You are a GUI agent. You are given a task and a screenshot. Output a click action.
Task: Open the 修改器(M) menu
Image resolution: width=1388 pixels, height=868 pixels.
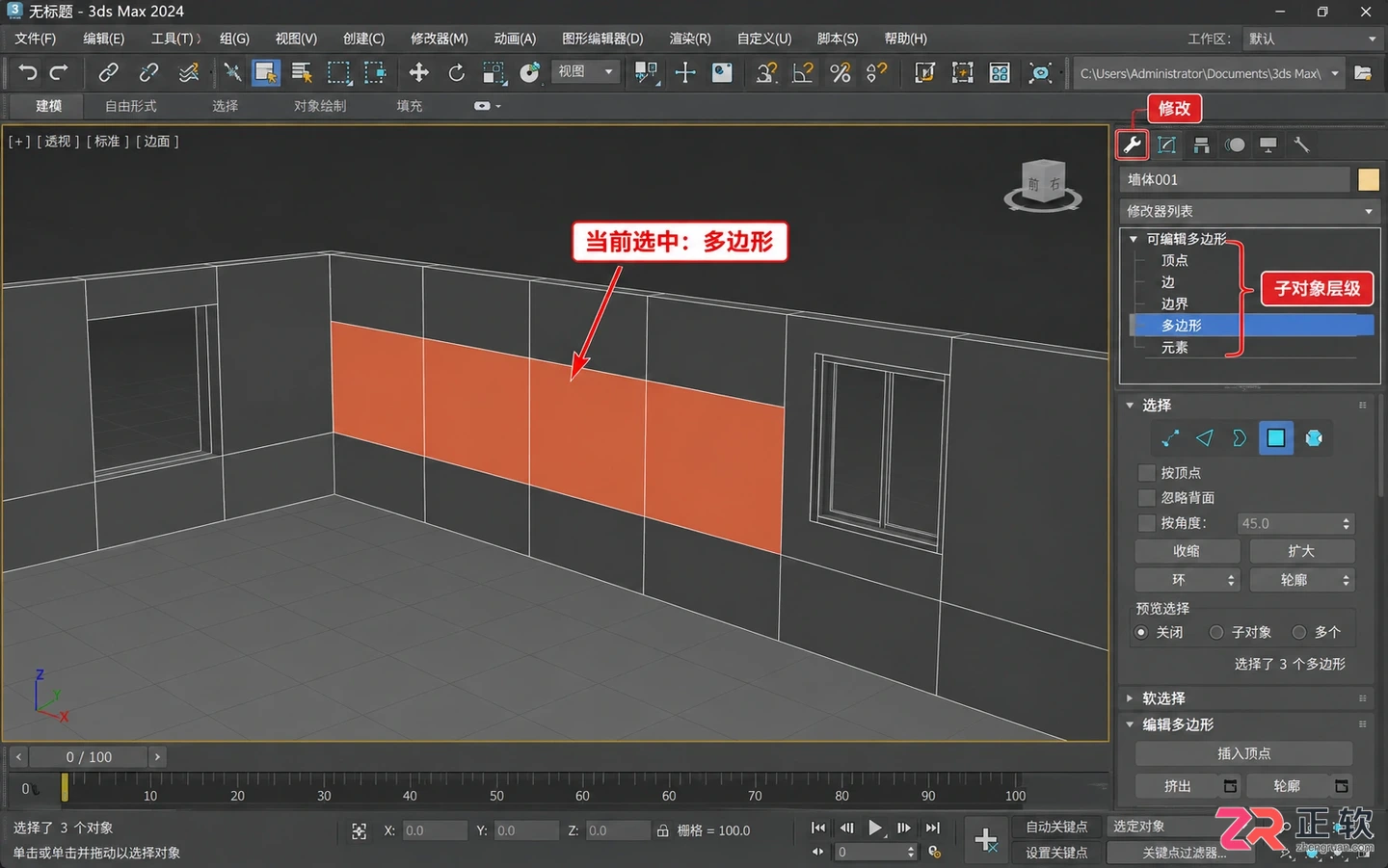pyautogui.click(x=440, y=39)
